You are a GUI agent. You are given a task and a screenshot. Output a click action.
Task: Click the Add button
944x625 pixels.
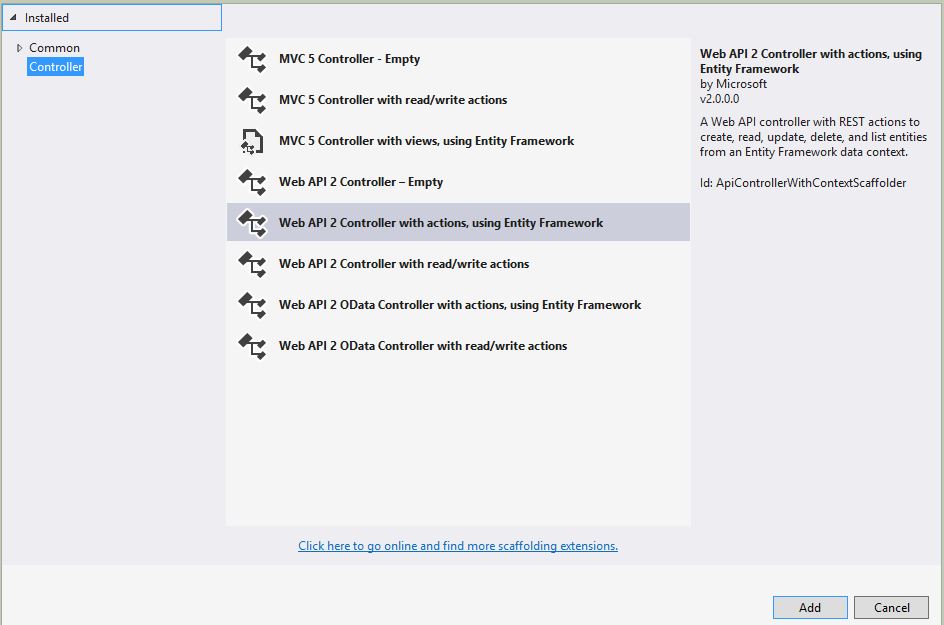(810, 608)
